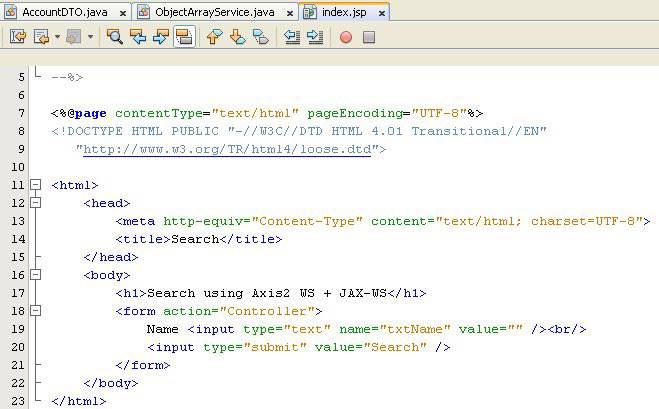
Task: Collapse the <html> code fold
Action: 36,185
